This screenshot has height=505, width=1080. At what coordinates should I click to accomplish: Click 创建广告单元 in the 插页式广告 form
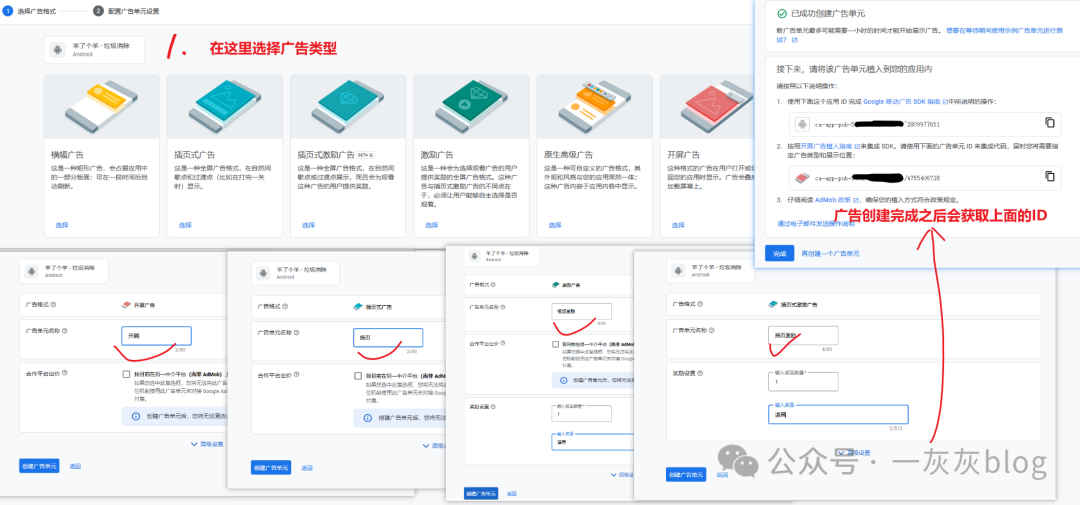click(x=271, y=467)
